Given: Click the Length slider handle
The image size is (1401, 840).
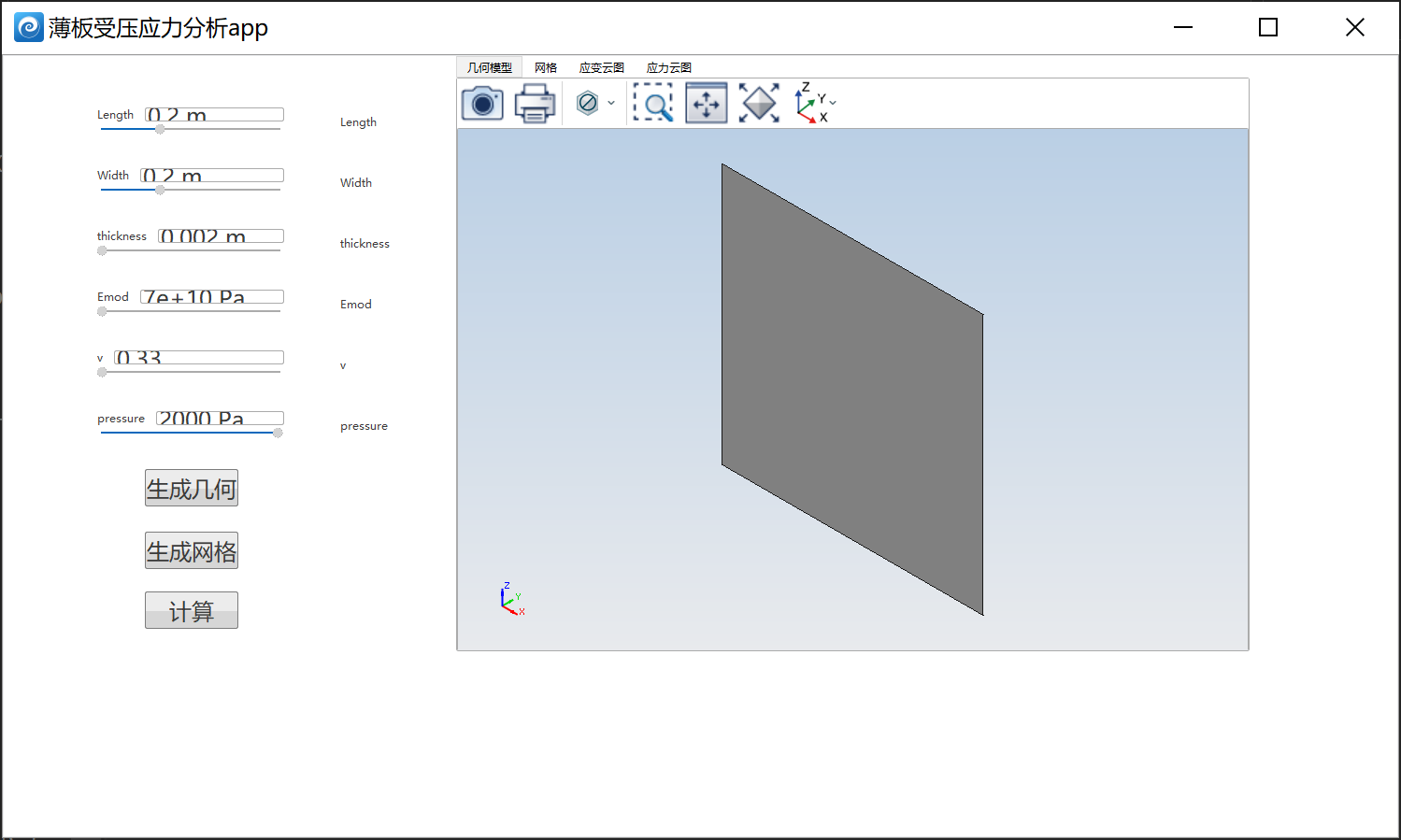Looking at the screenshot, I should click(x=160, y=129).
